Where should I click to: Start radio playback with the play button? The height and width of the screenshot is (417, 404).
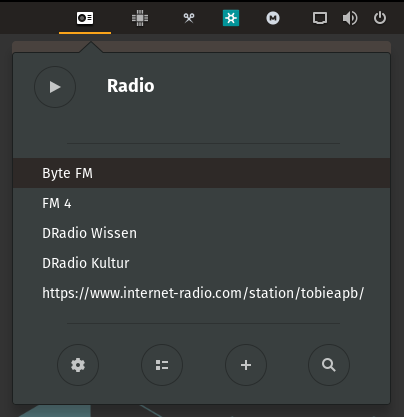coord(55,87)
